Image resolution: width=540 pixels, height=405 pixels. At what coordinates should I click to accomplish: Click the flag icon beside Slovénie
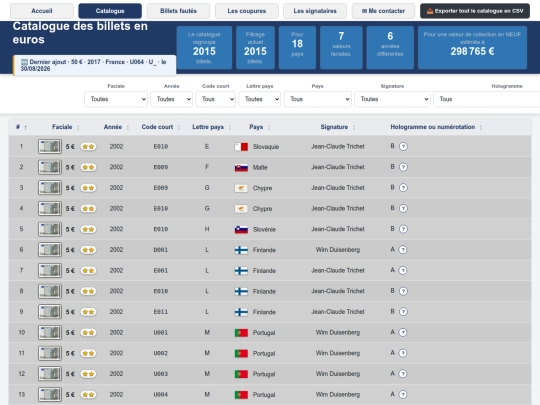coord(241,229)
